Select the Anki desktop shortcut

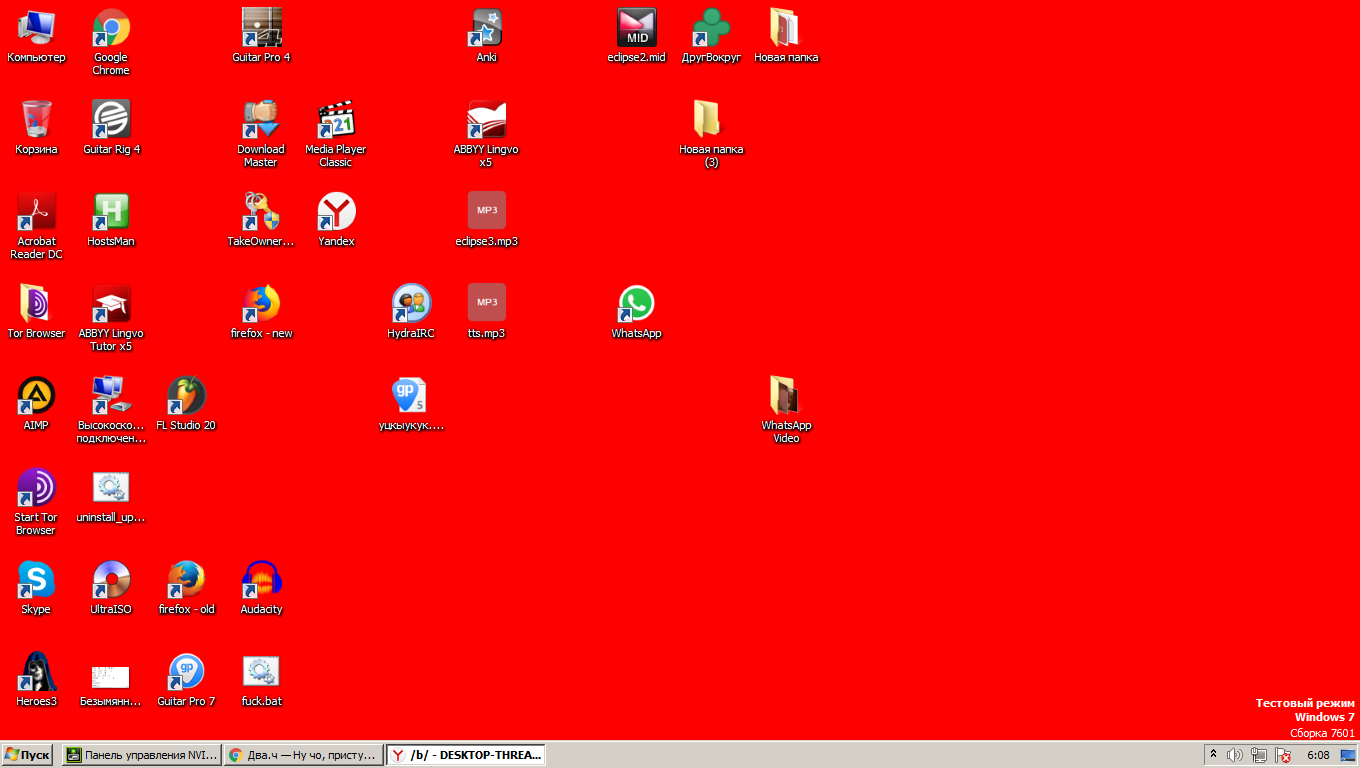[486, 28]
